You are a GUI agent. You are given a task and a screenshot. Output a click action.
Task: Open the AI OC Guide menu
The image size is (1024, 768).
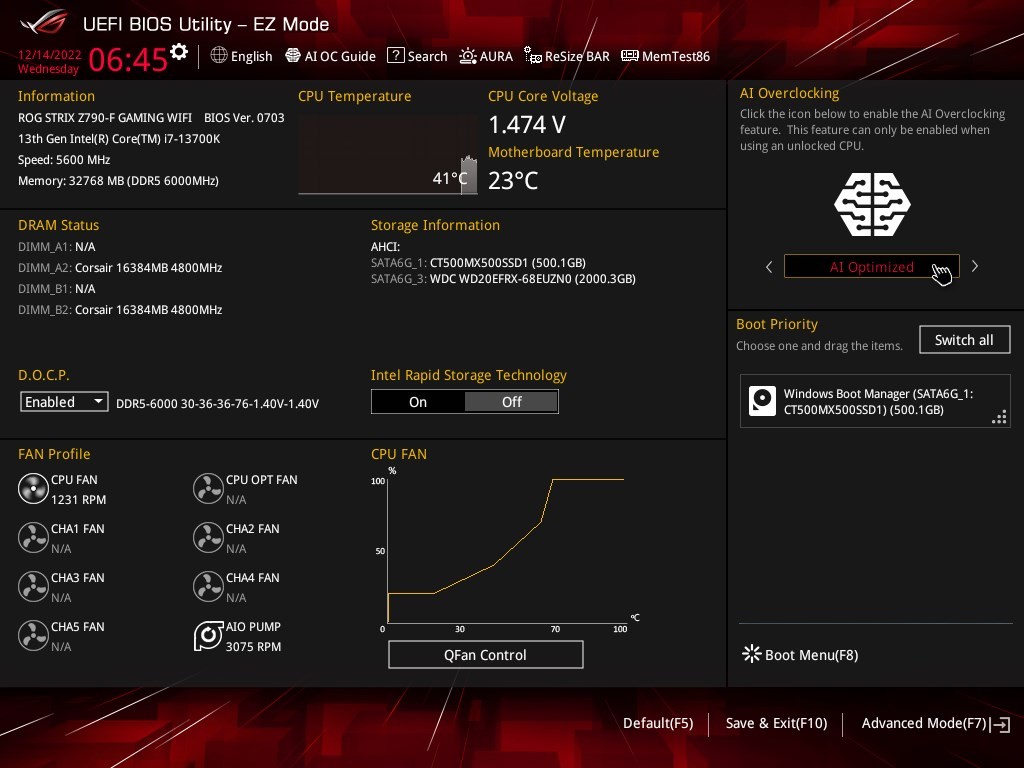(x=331, y=56)
